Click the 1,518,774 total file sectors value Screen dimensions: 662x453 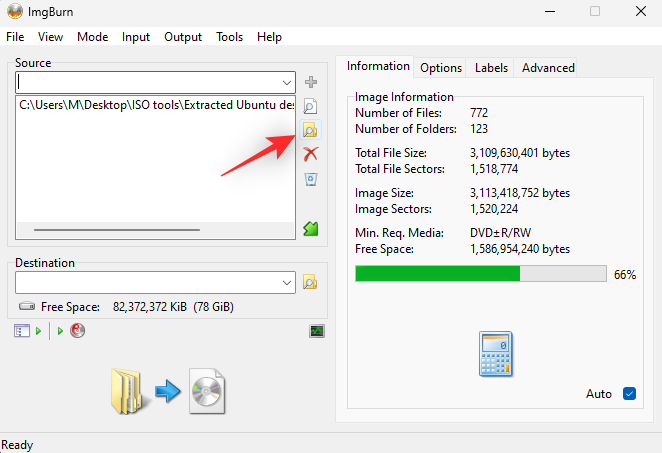click(494, 169)
